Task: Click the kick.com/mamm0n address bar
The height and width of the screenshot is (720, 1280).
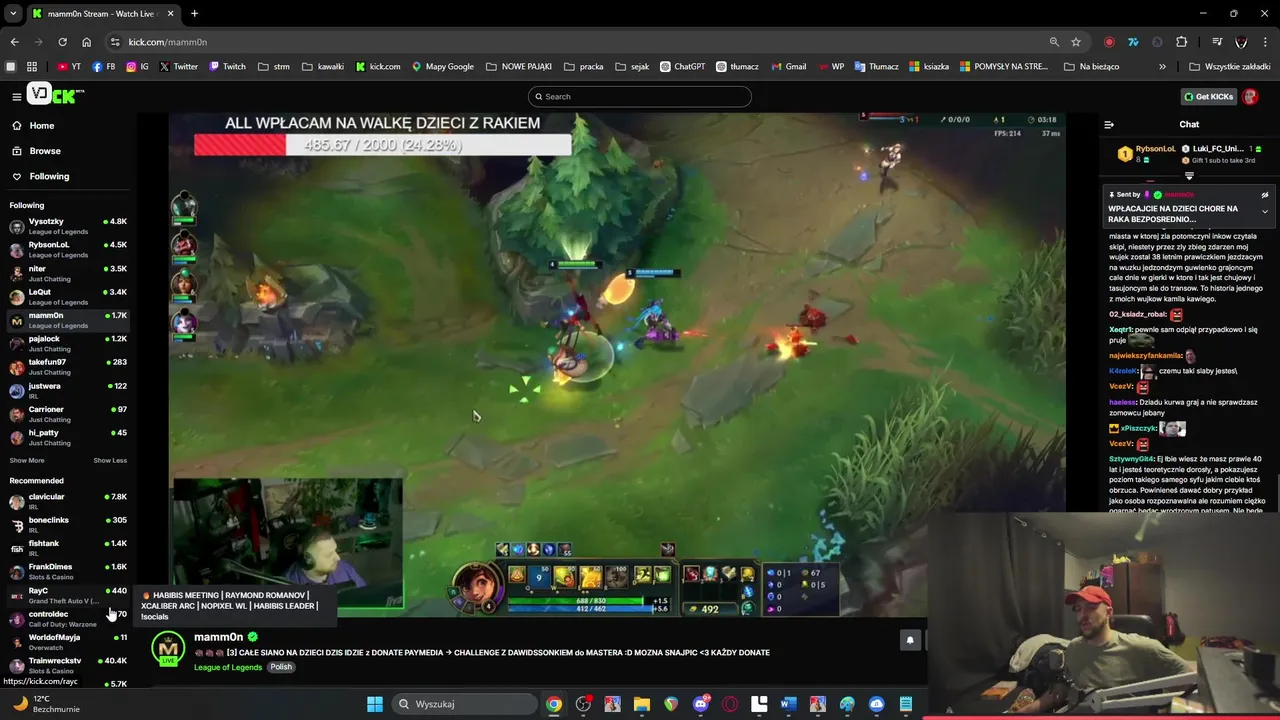Action: click(580, 42)
